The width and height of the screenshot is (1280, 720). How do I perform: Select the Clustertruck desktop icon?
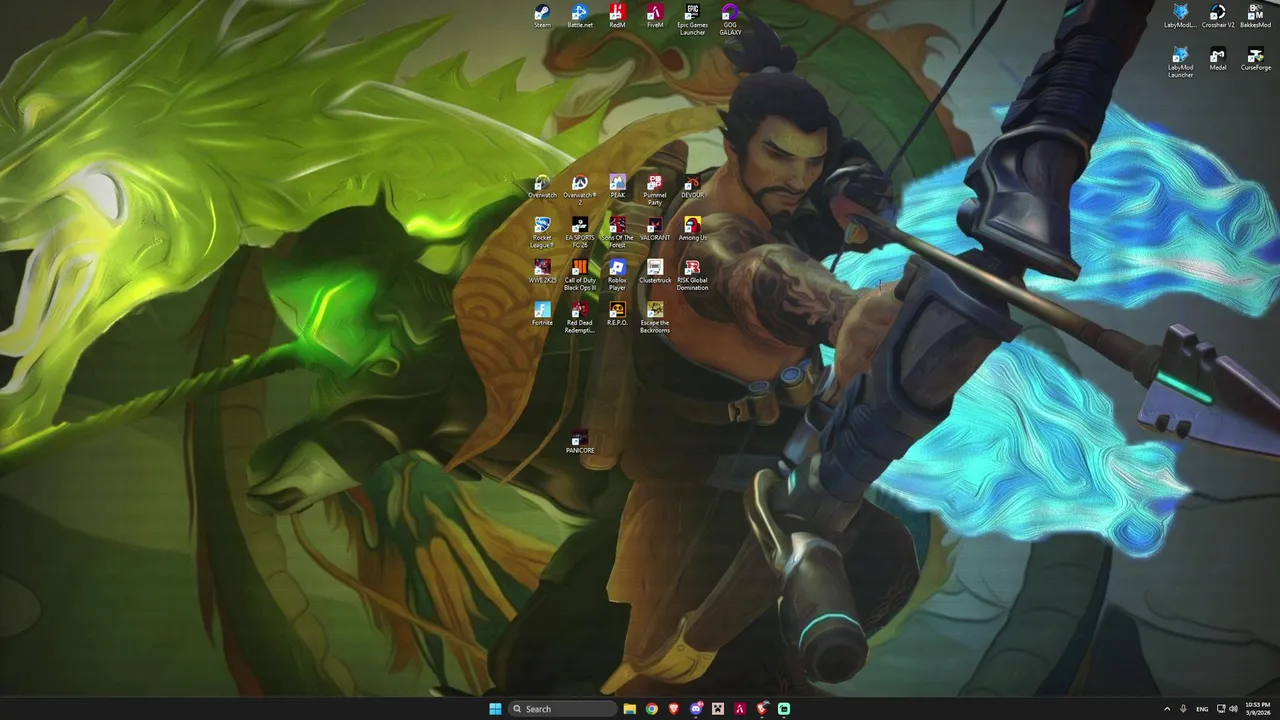point(655,272)
